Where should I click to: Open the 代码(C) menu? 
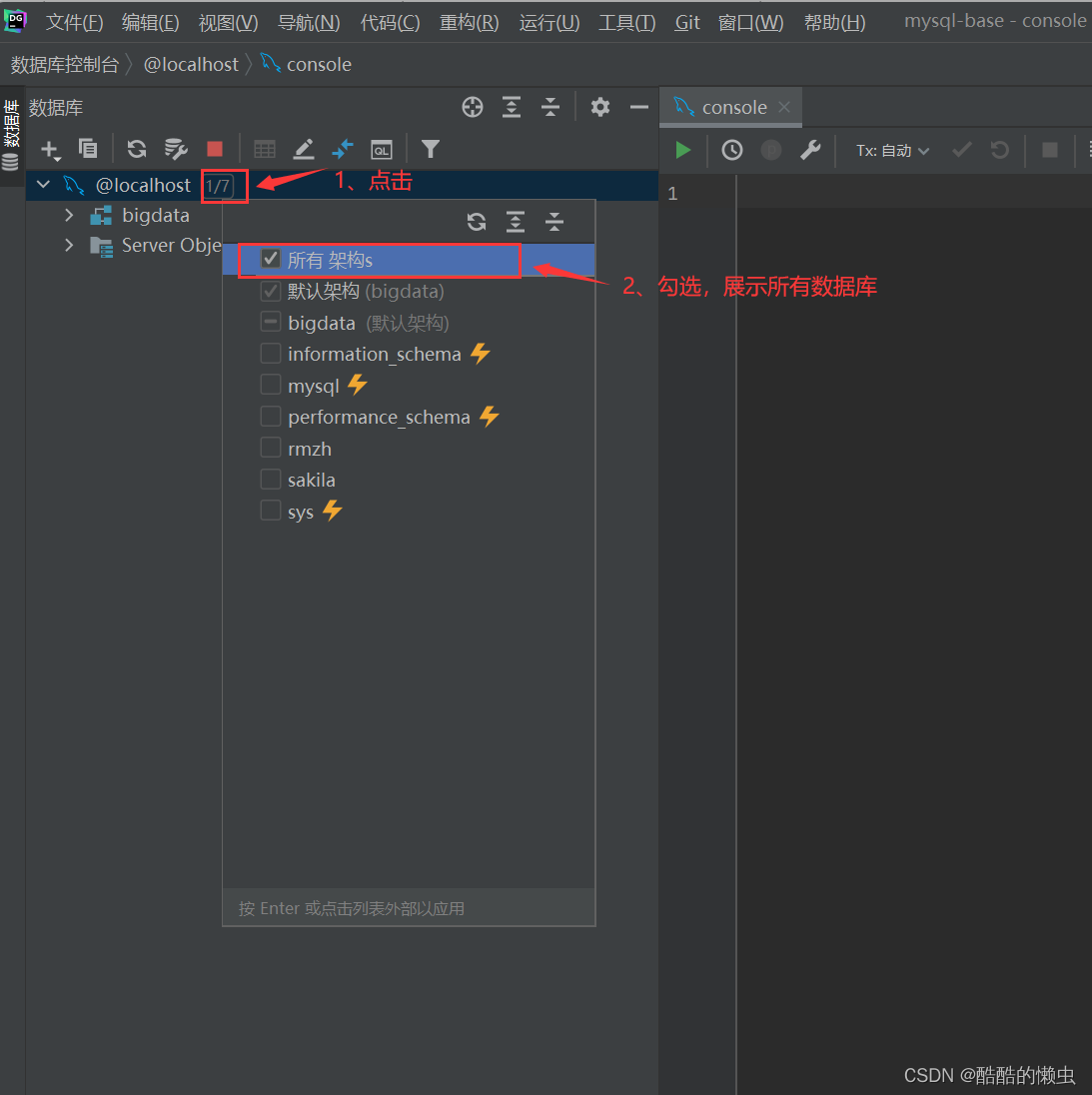390,23
